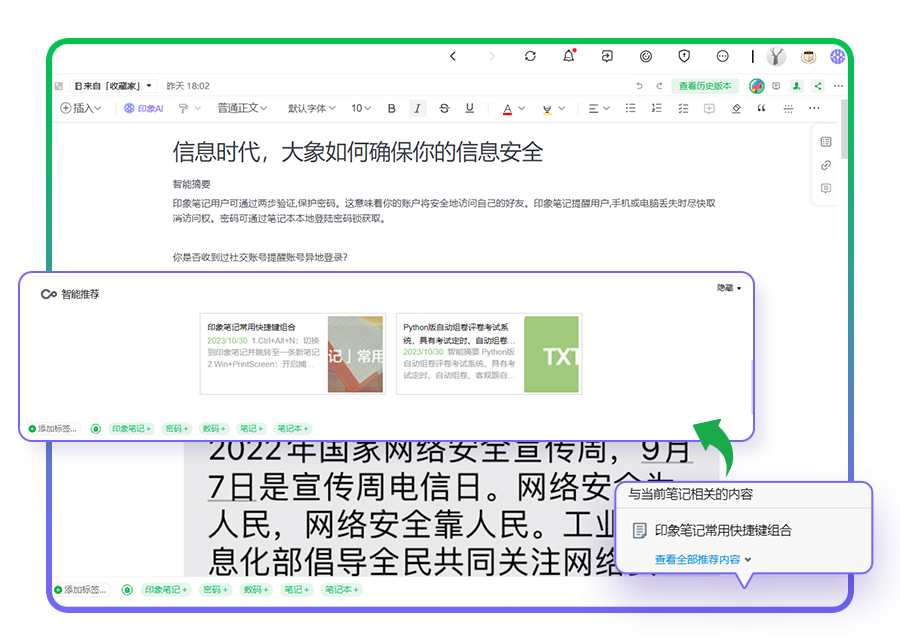Click the spiral icon in the top bar

pos(646,56)
